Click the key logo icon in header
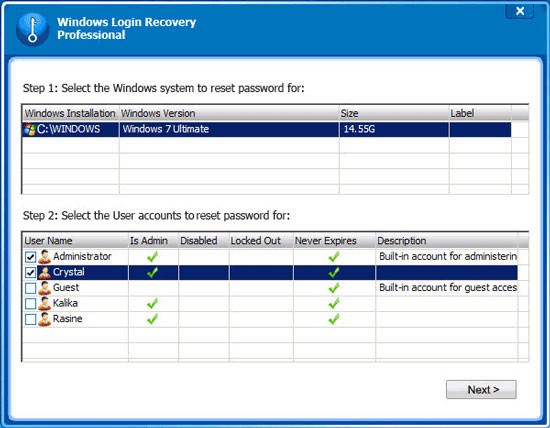 [x=32, y=29]
